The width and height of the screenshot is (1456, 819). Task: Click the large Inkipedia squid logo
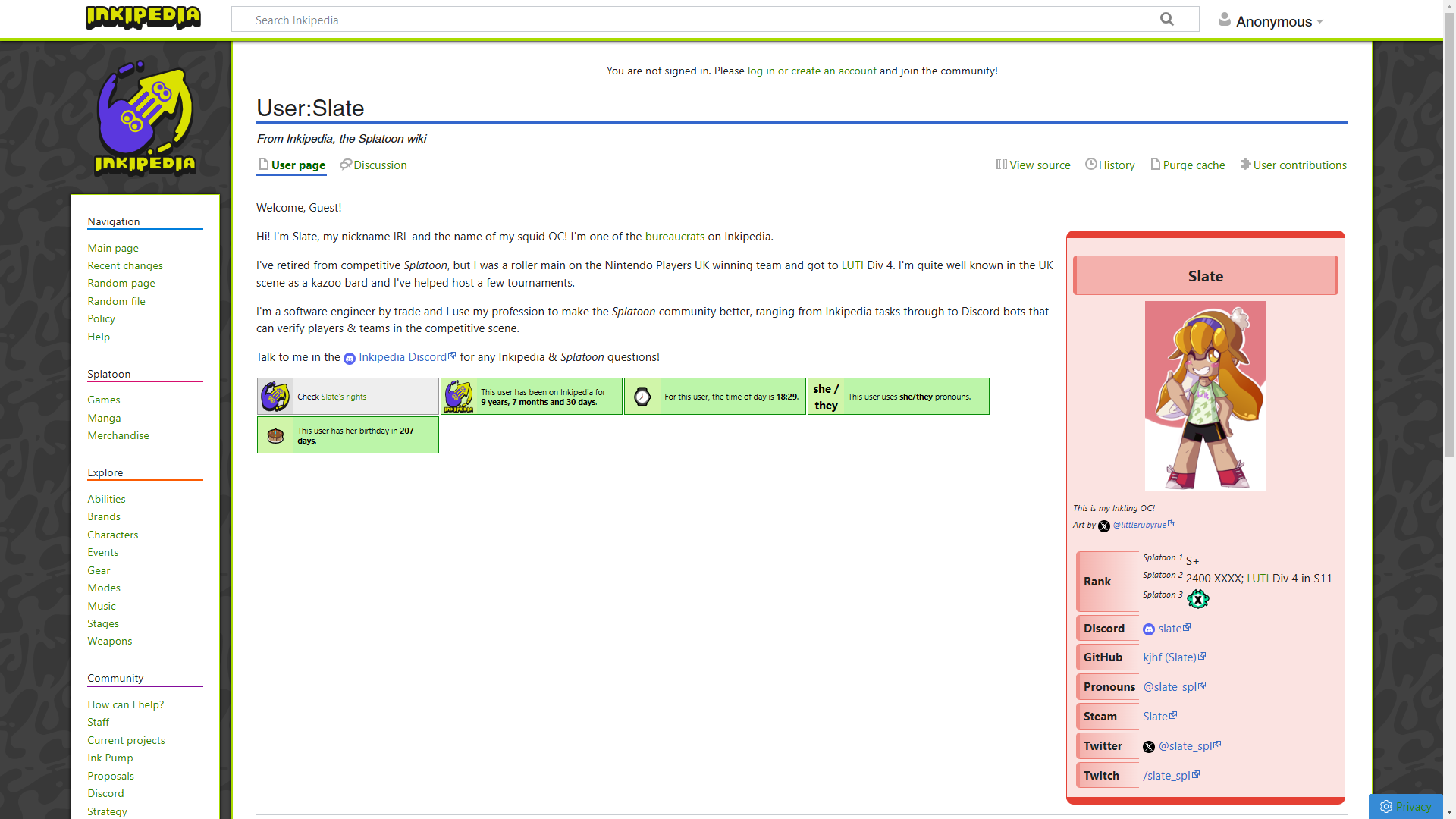pyautogui.click(x=145, y=118)
